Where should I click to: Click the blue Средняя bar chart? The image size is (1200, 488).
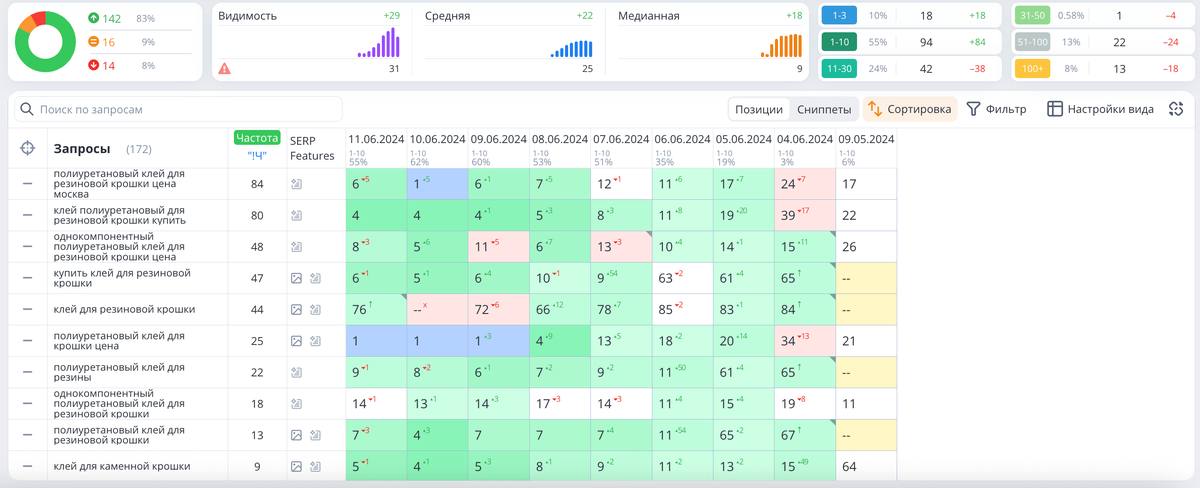pos(571,48)
